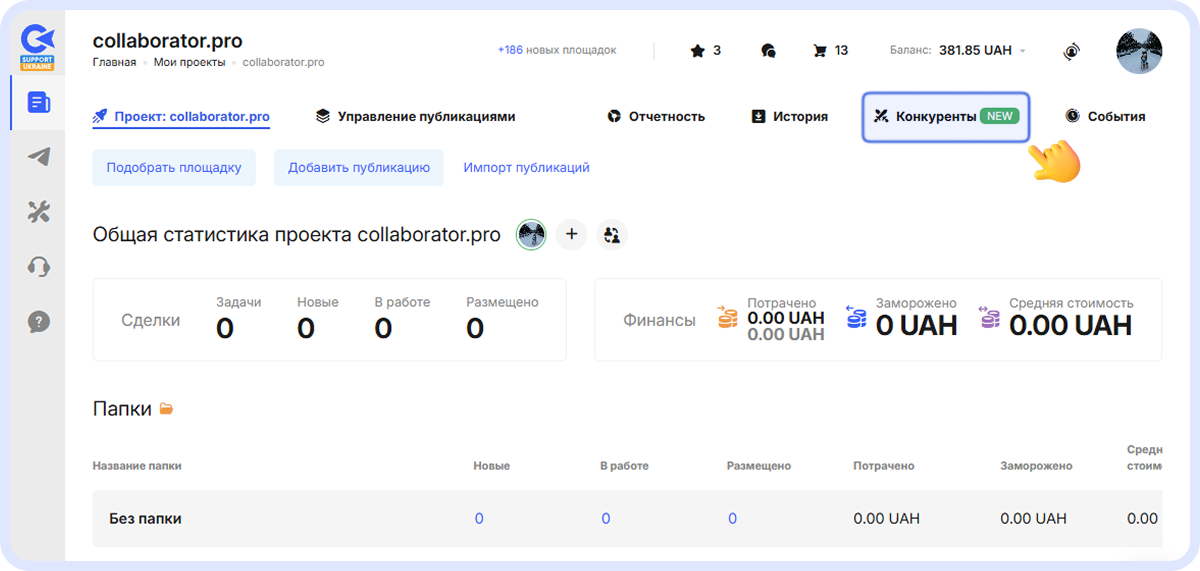
Task: Open the support headset sidebar icon
Action: 38,267
